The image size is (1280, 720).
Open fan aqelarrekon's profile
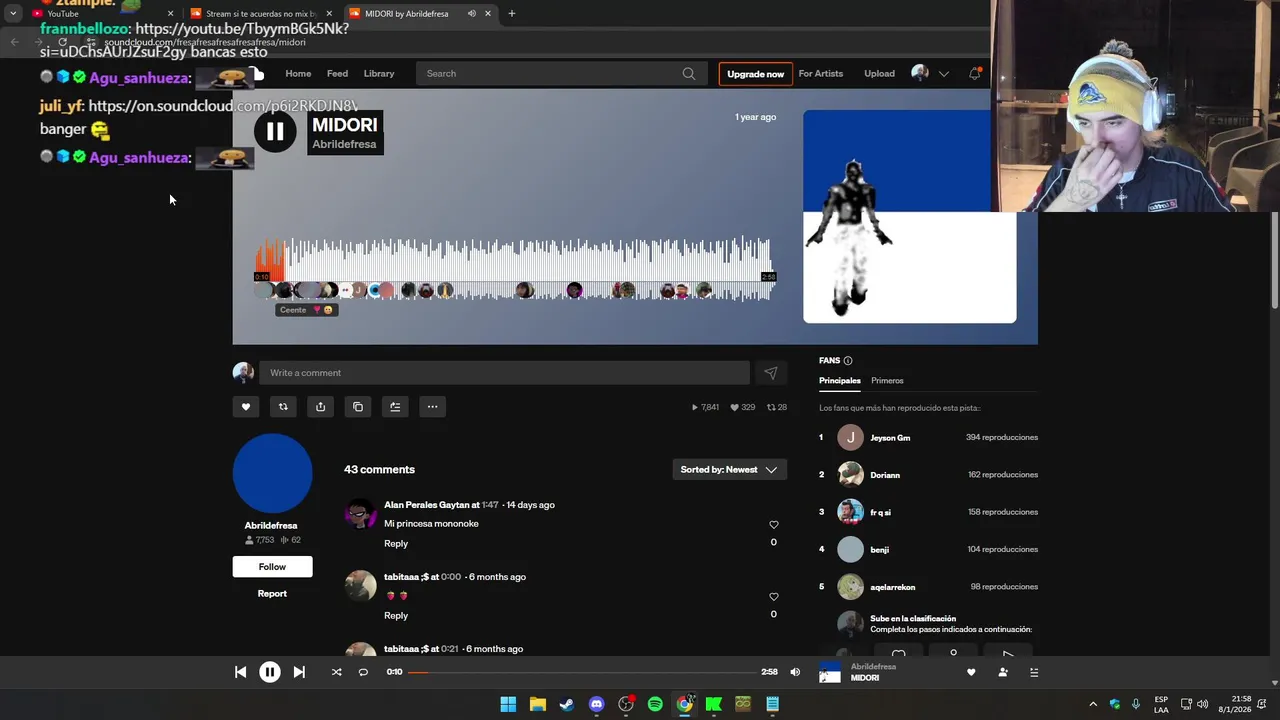coord(892,587)
